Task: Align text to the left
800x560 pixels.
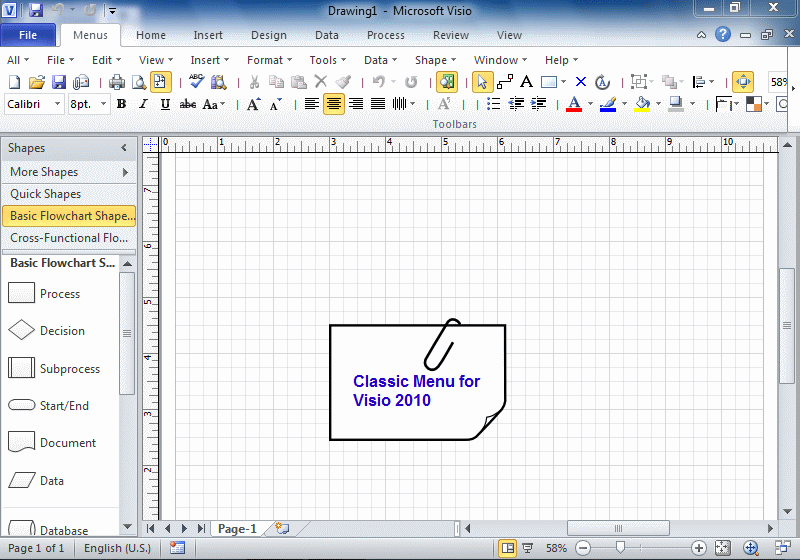Action: coord(312,104)
